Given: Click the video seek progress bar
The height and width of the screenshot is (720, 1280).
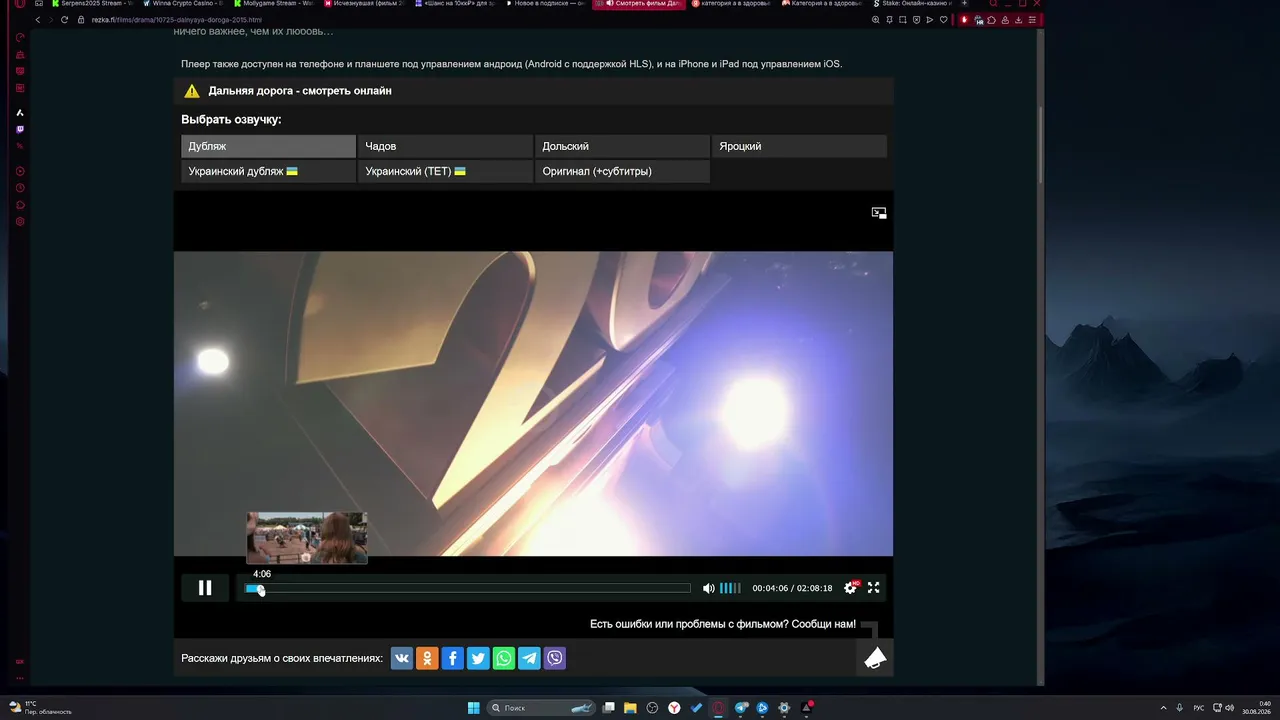Looking at the screenshot, I should (x=468, y=588).
